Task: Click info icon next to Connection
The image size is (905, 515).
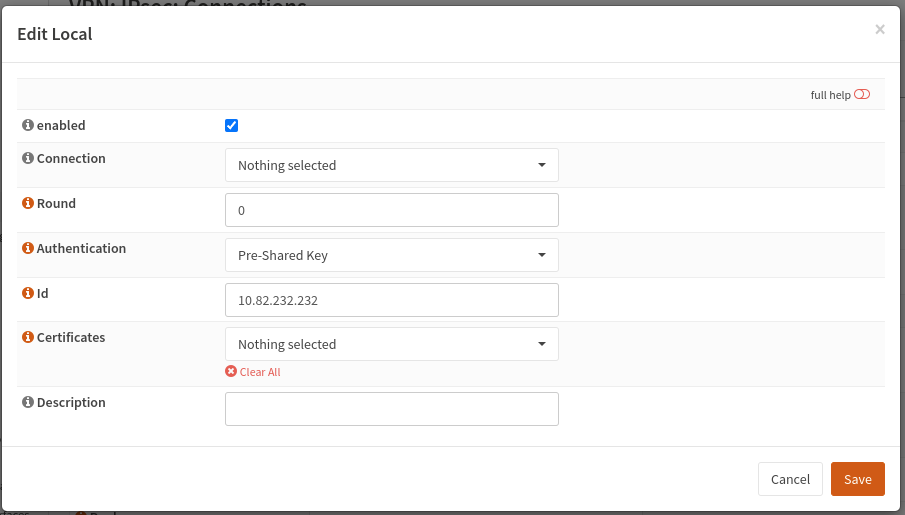Action: pyautogui.click(x=28, y=159)
